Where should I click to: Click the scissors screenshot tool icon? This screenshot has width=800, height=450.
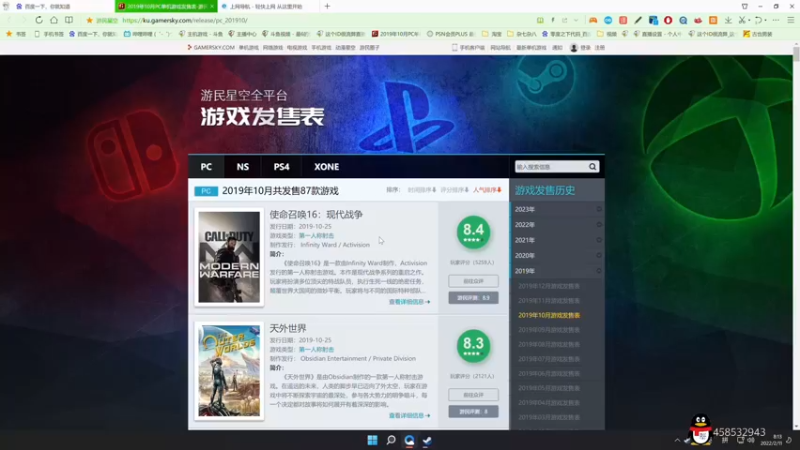tap(742, 20)
